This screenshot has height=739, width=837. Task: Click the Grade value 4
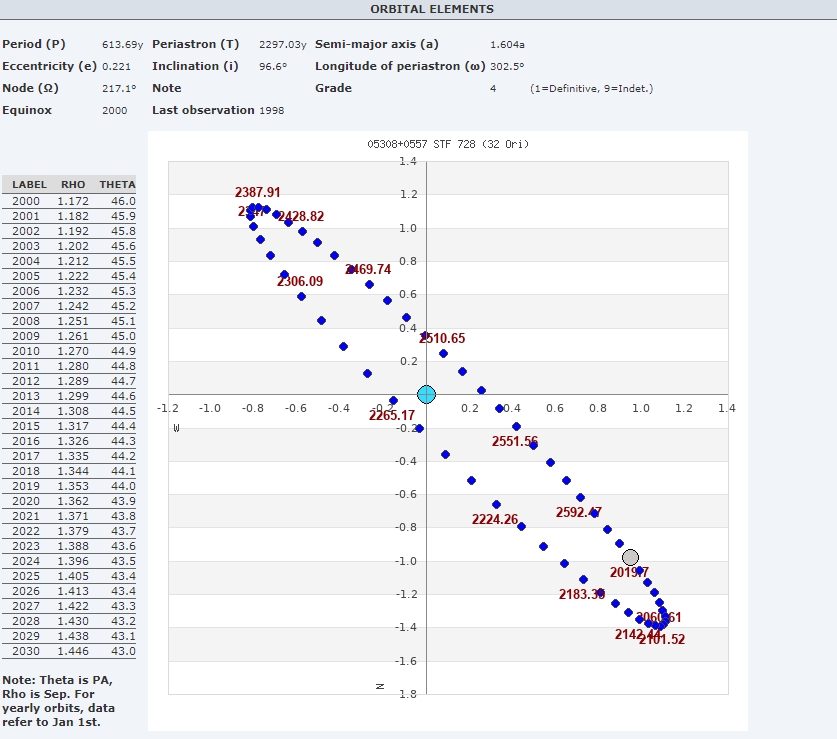[493, 89]
